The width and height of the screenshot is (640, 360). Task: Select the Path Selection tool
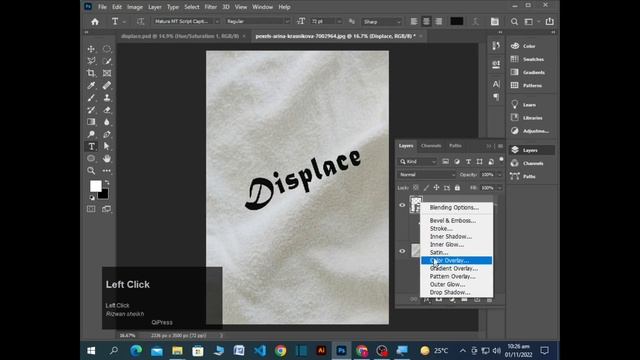(107, 147)
